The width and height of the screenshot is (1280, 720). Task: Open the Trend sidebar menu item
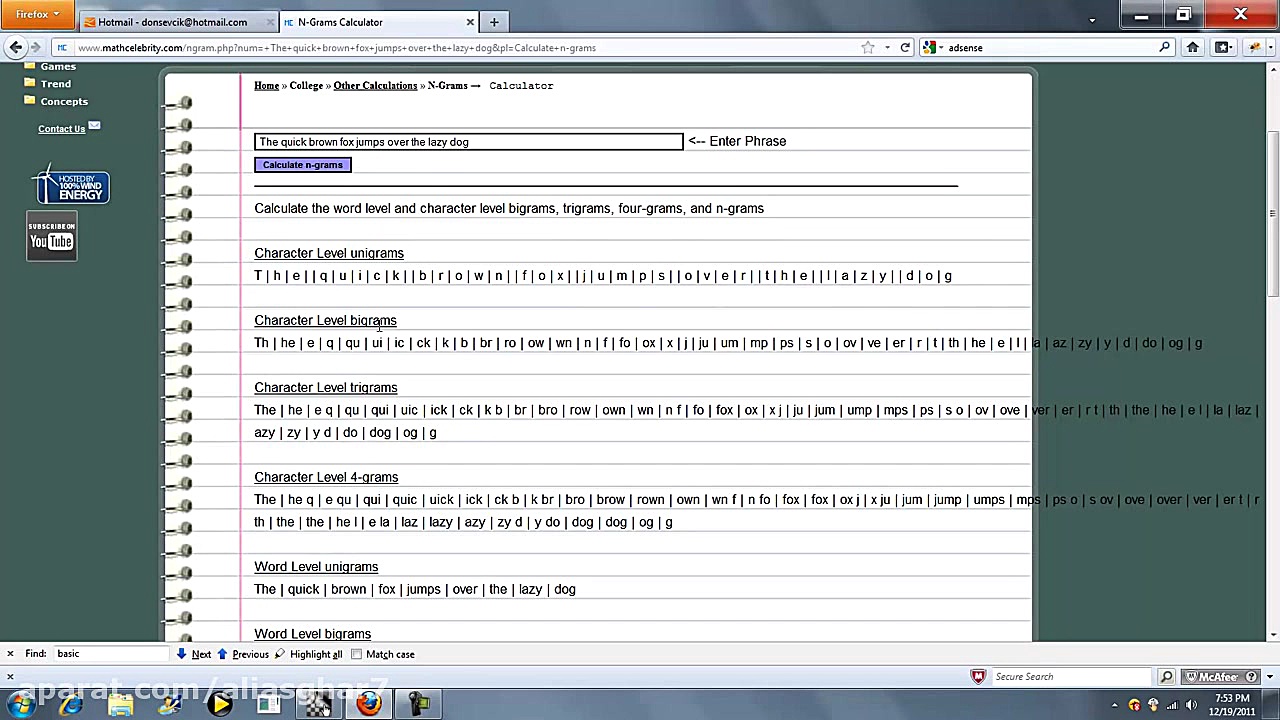(56, 84)
